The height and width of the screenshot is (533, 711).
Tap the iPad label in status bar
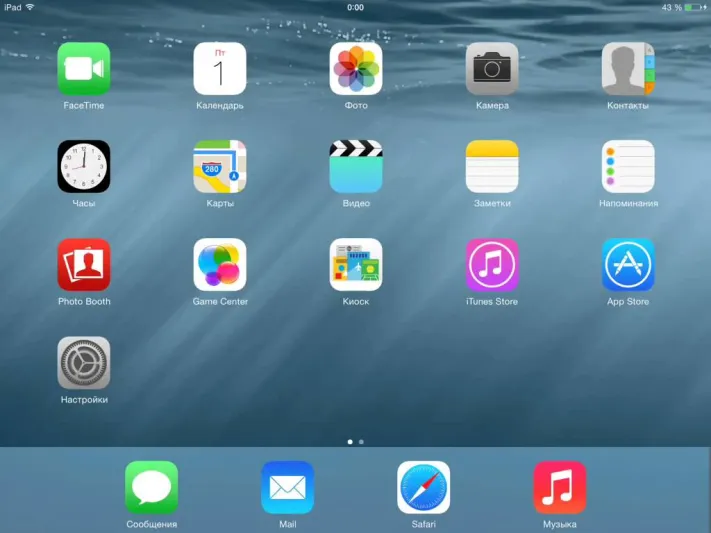tap(13, 7)
